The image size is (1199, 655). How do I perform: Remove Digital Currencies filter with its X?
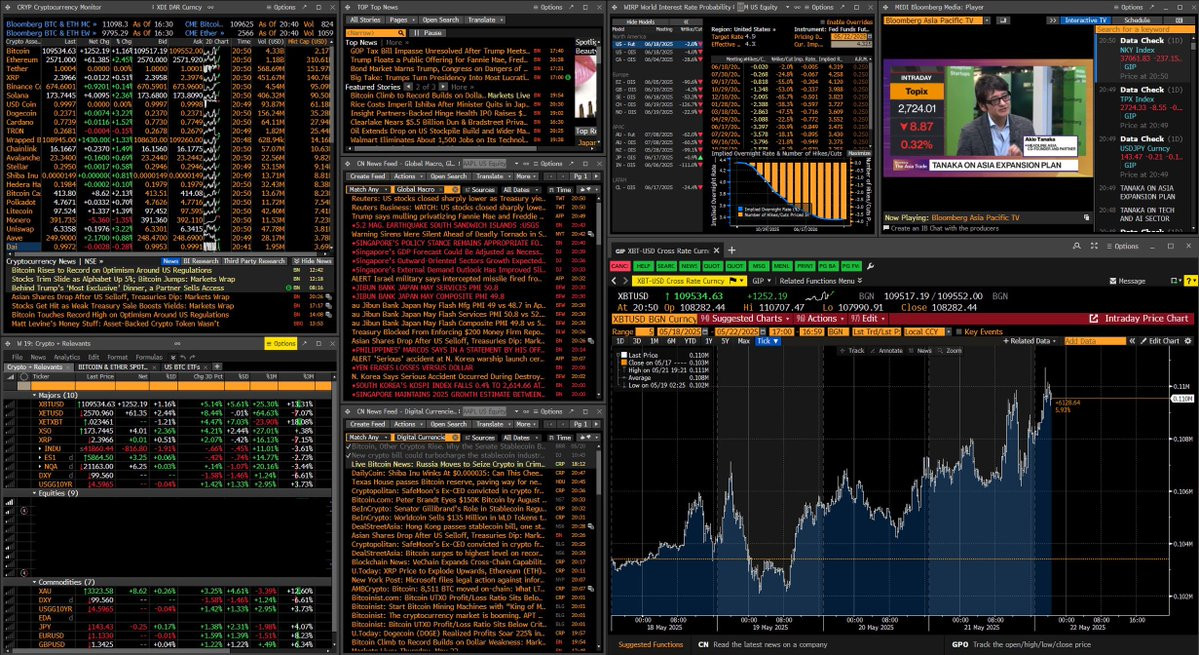pos(456,437)
